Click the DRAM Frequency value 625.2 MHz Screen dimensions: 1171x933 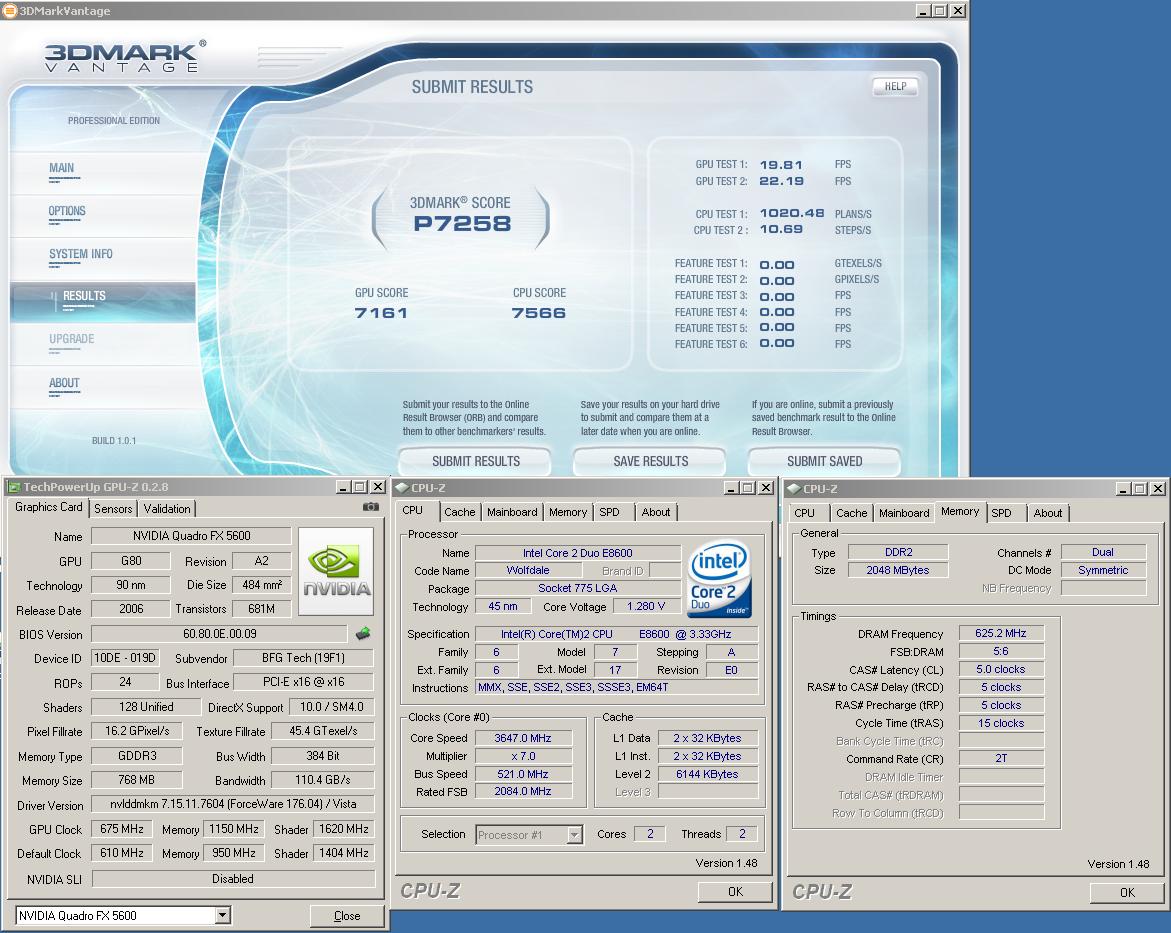1001,633
